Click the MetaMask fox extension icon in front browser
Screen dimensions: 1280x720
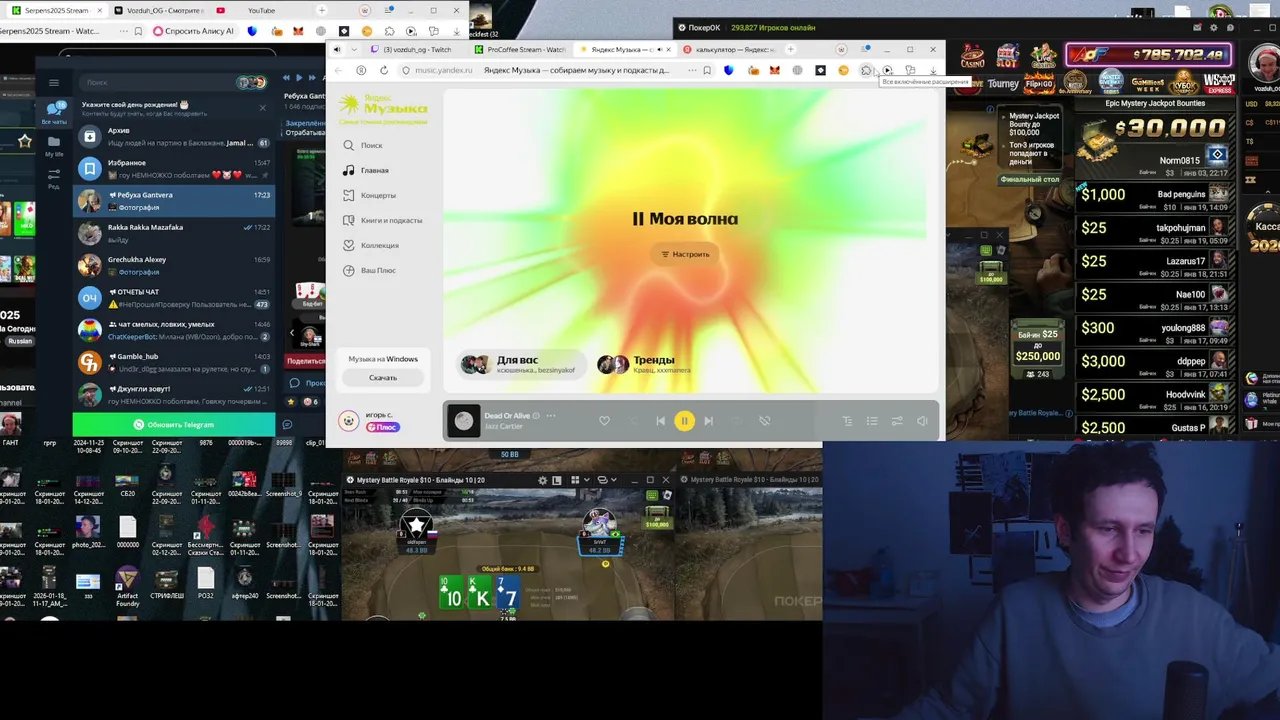(x=774, y=70)
